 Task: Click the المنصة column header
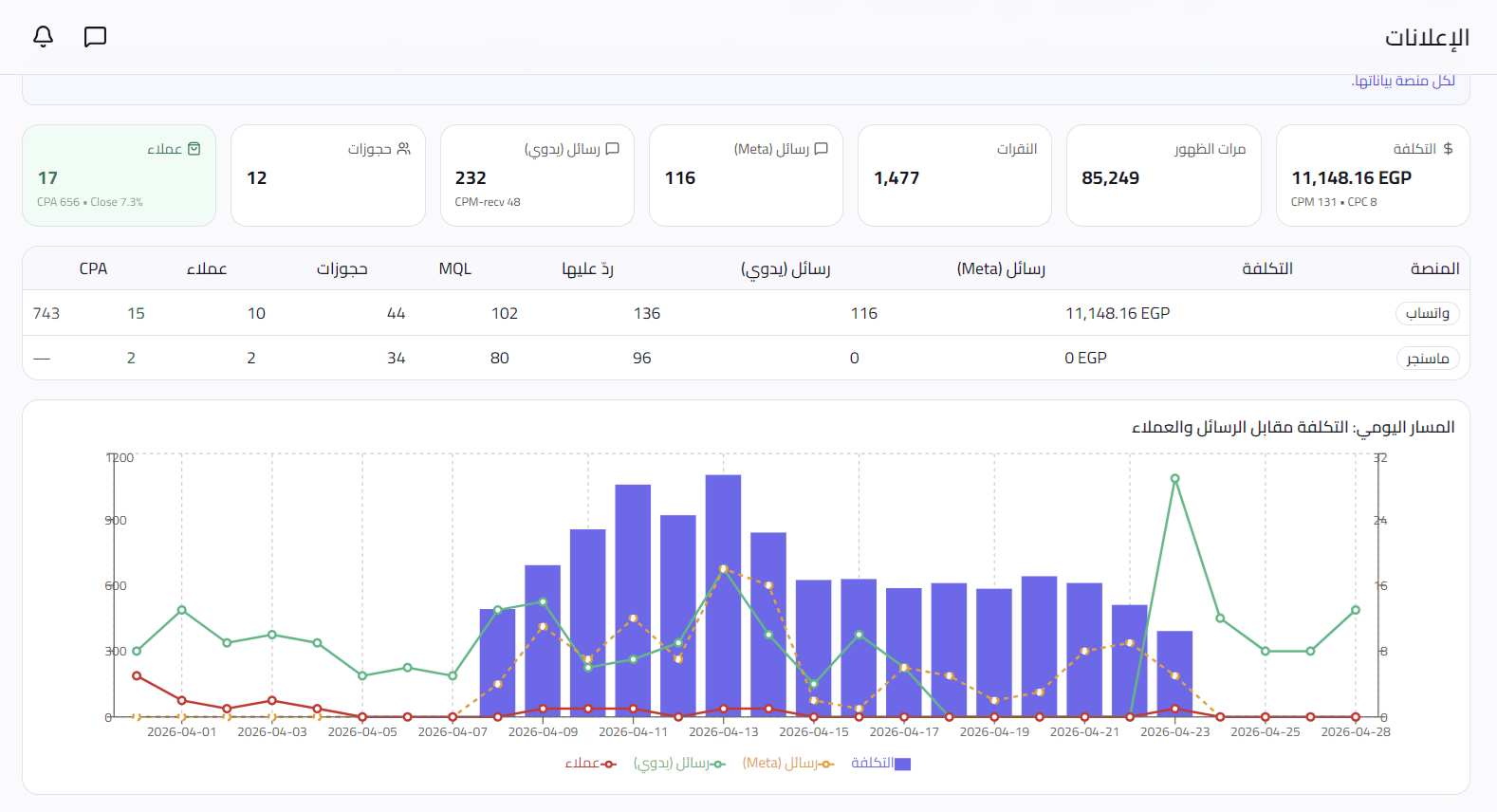click(x=1434, y=268)
